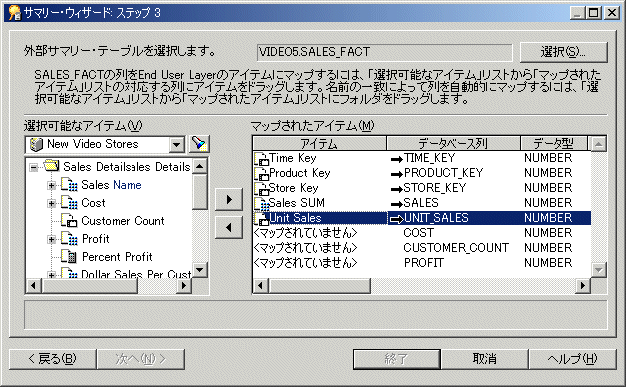Click the left arrow unmap item button
This screenshot has width=626, height=387.
pyautogui.click(x=229, y=228)
